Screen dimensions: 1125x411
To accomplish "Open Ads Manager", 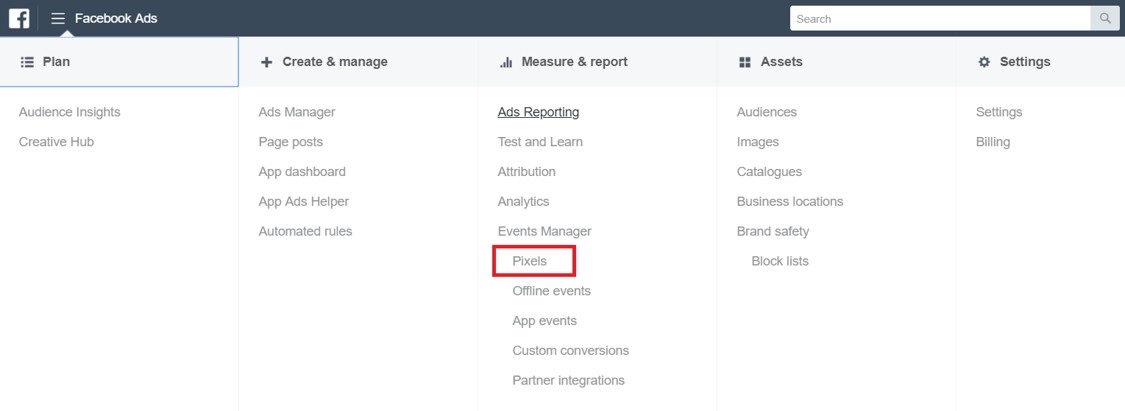I will 296,112.
